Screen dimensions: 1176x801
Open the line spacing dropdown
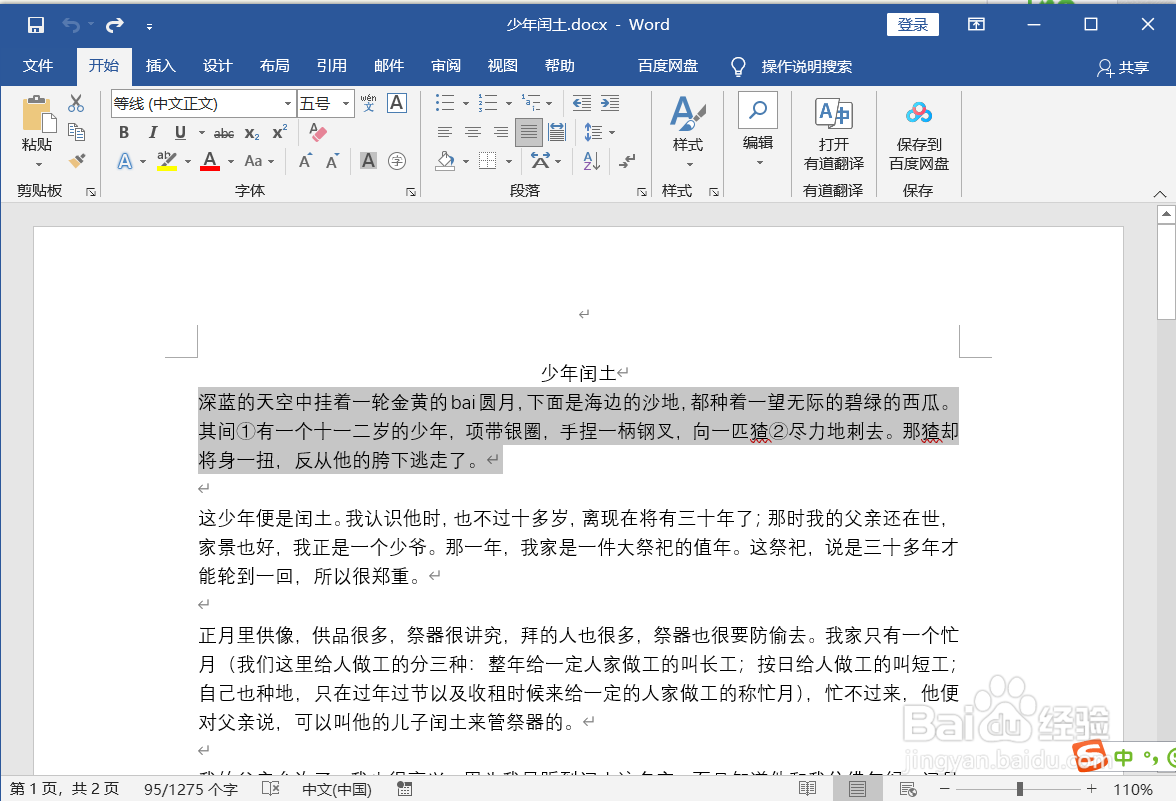coord(598,132)
